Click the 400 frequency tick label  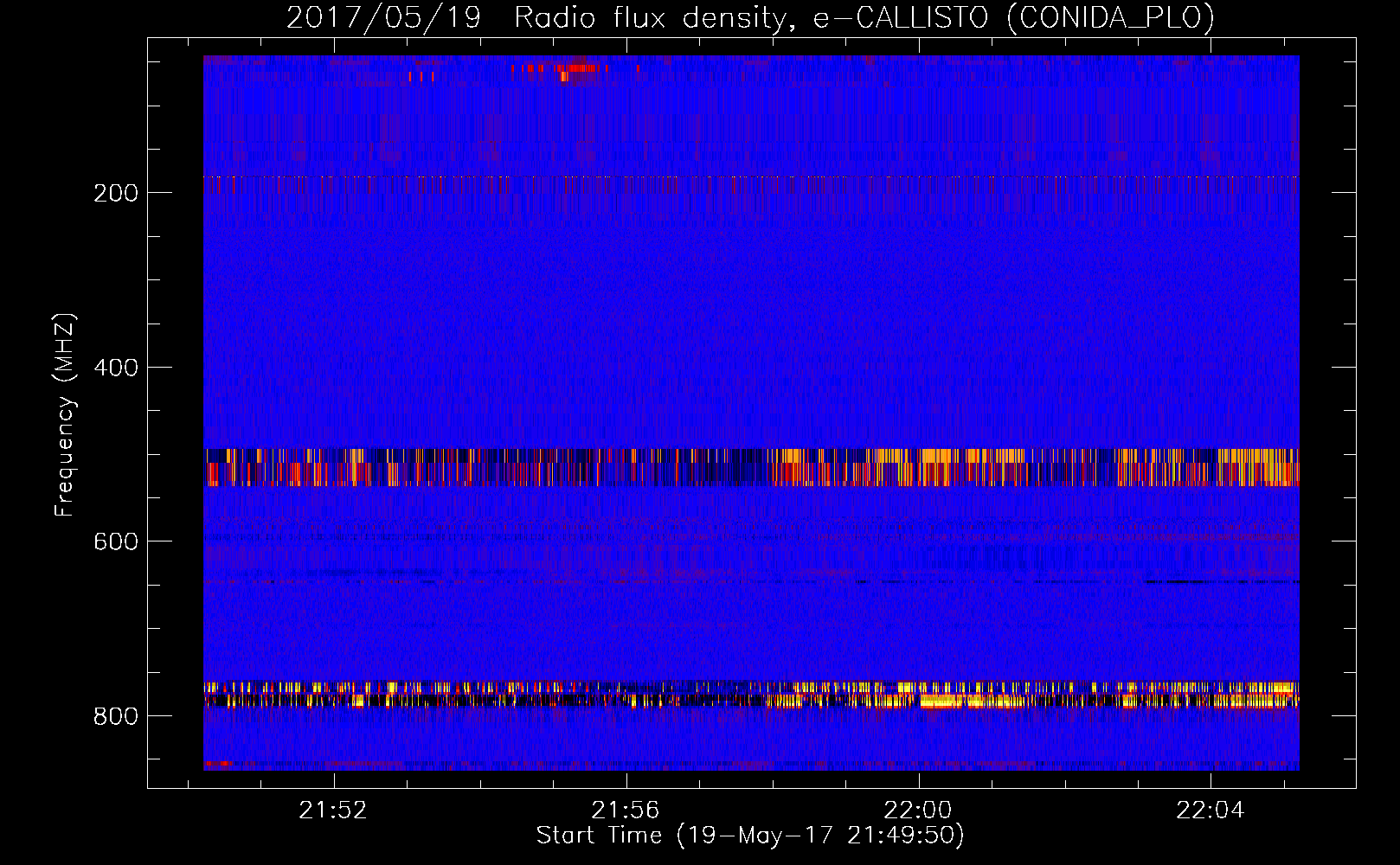(116, 368)
